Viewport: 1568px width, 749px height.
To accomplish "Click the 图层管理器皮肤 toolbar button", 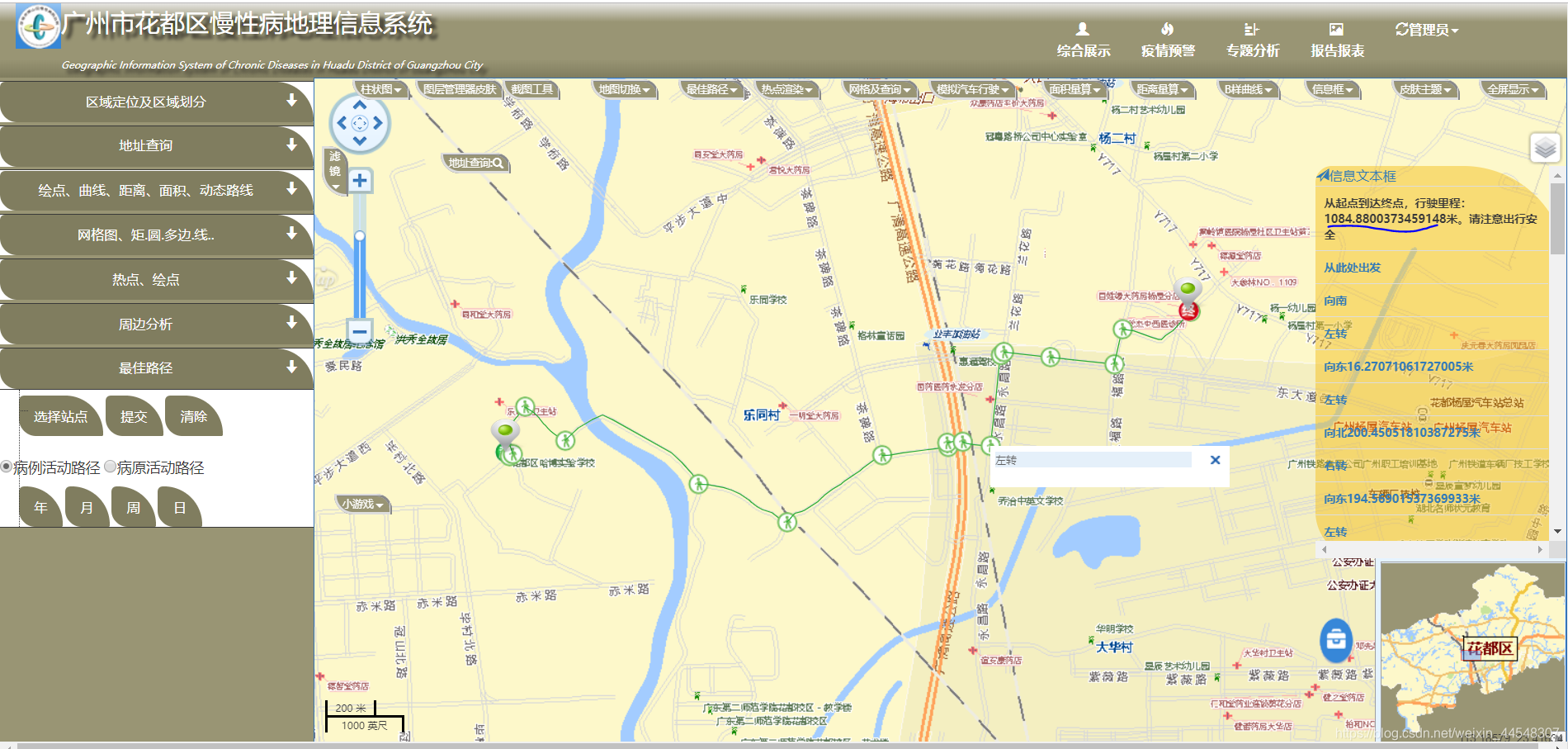I will pos(460,89).
